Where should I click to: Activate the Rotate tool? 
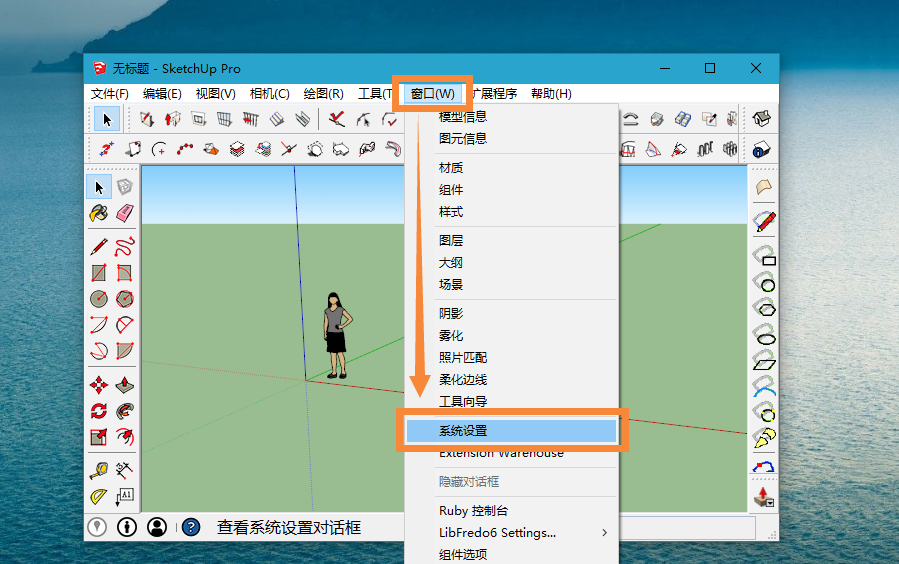click(x=99, y=411)
